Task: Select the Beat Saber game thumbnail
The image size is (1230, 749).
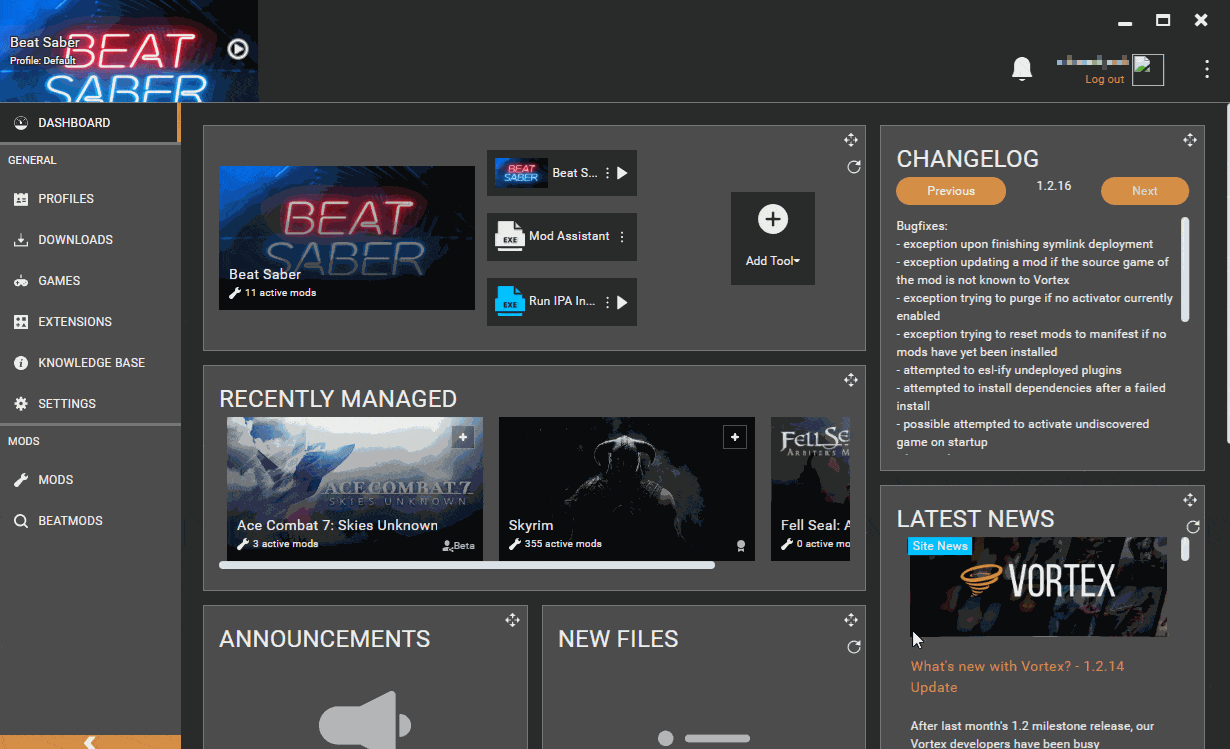Action: pyautogui.click(x=347, y=237)
